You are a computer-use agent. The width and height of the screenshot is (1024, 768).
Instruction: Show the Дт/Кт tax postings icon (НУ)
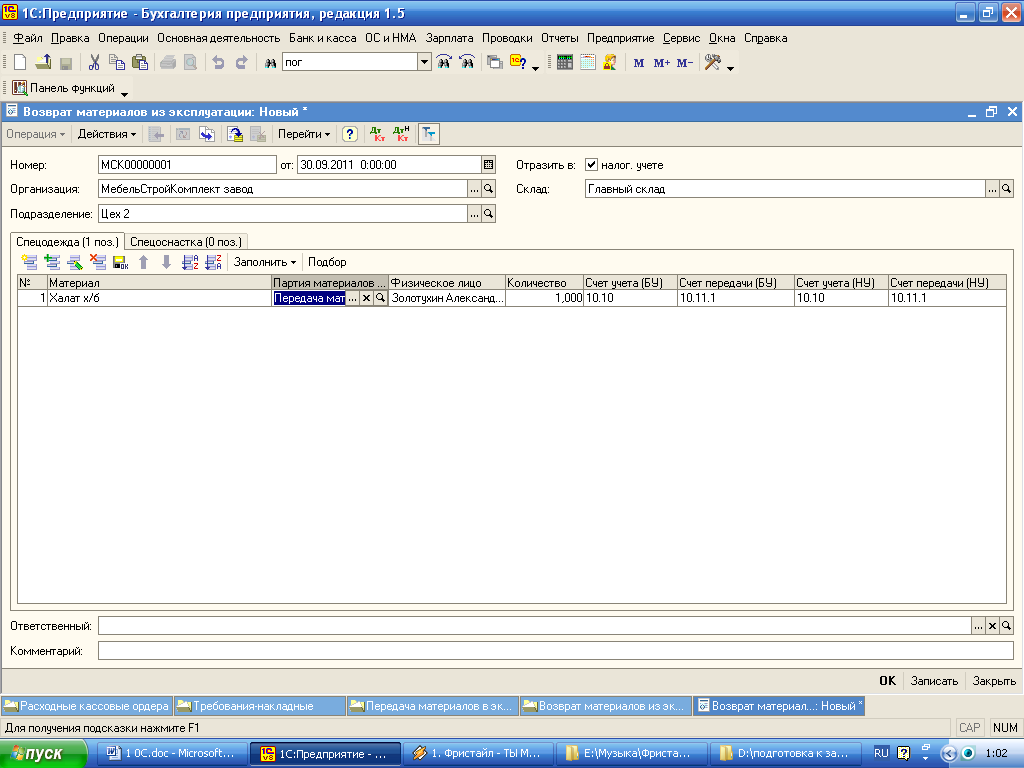pos(401,135)
